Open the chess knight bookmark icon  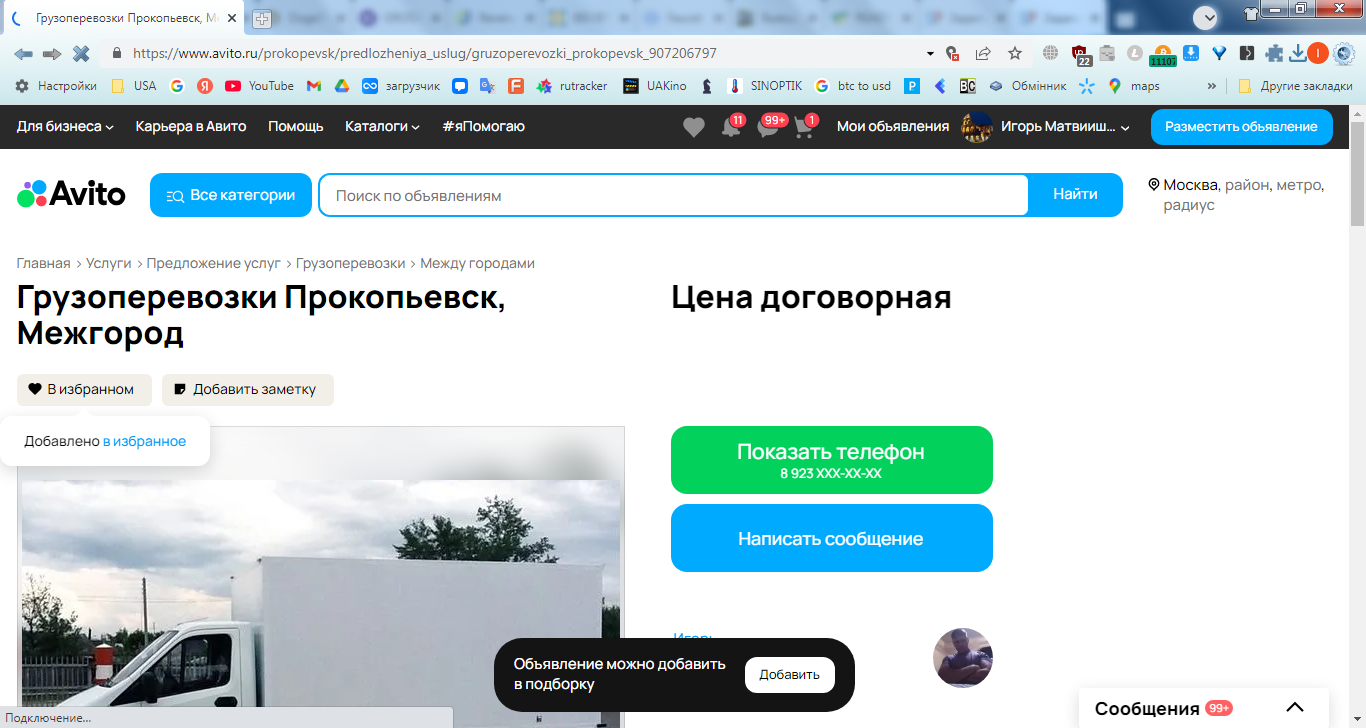pos(707,86)
